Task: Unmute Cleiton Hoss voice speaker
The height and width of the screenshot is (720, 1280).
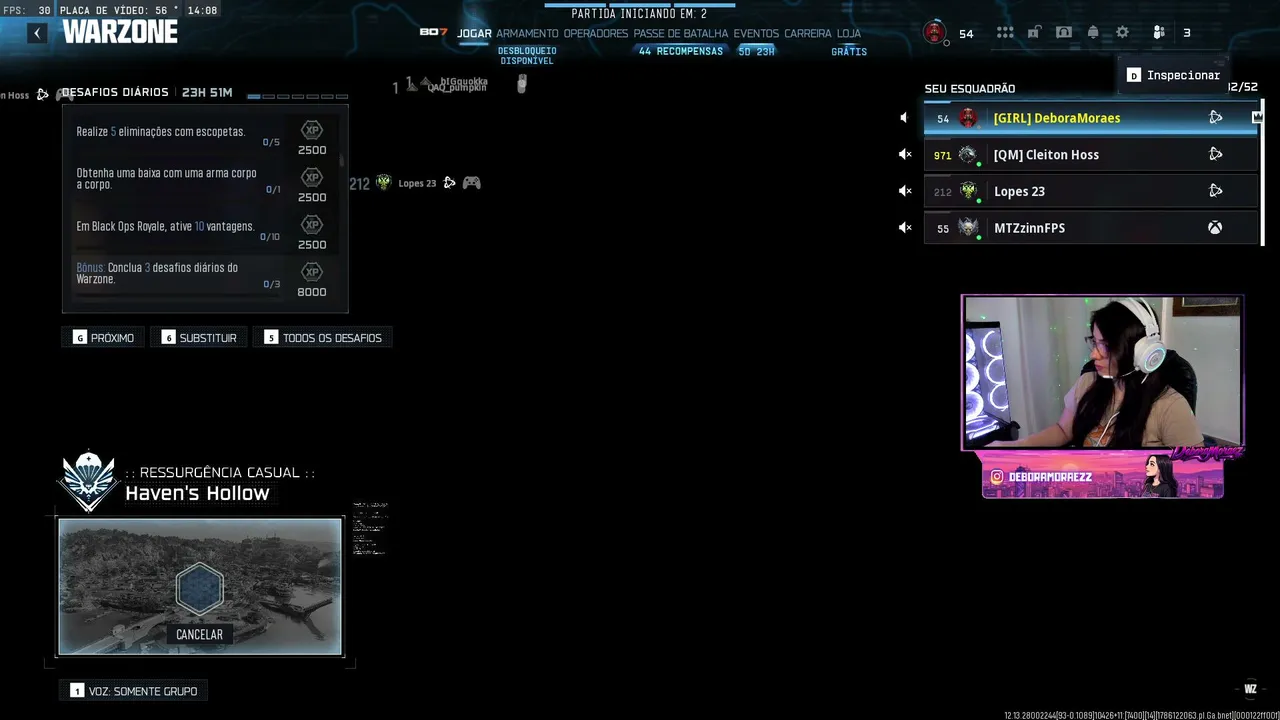Action: pos(904,154)
